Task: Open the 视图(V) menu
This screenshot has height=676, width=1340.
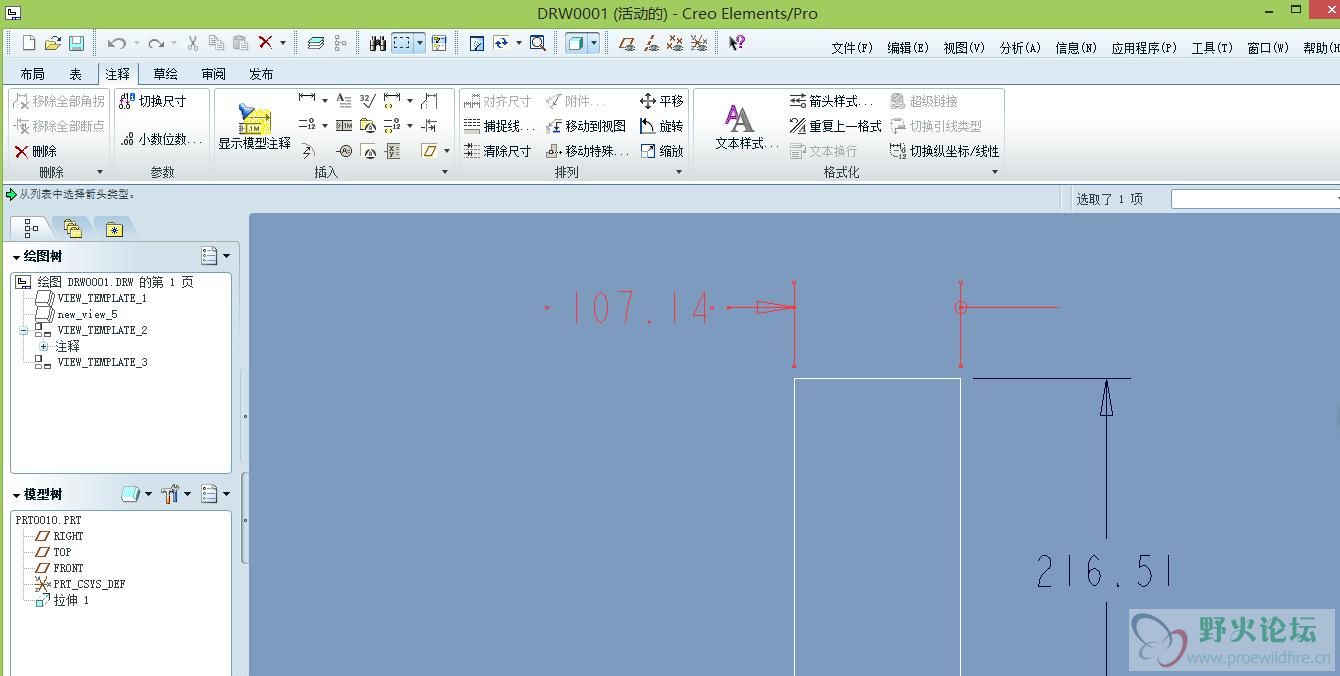Action: [x=964, y=48]
